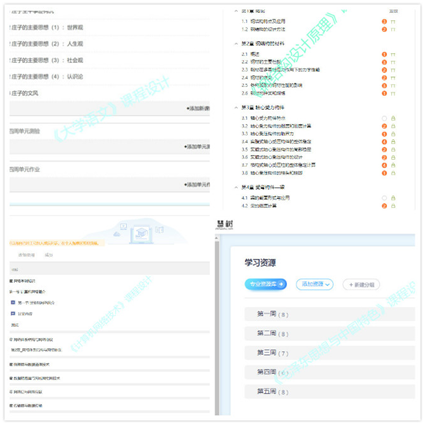Click the orange status icon for section 1.1
This screenshot has width=425, height=425.
coord(384,21)
